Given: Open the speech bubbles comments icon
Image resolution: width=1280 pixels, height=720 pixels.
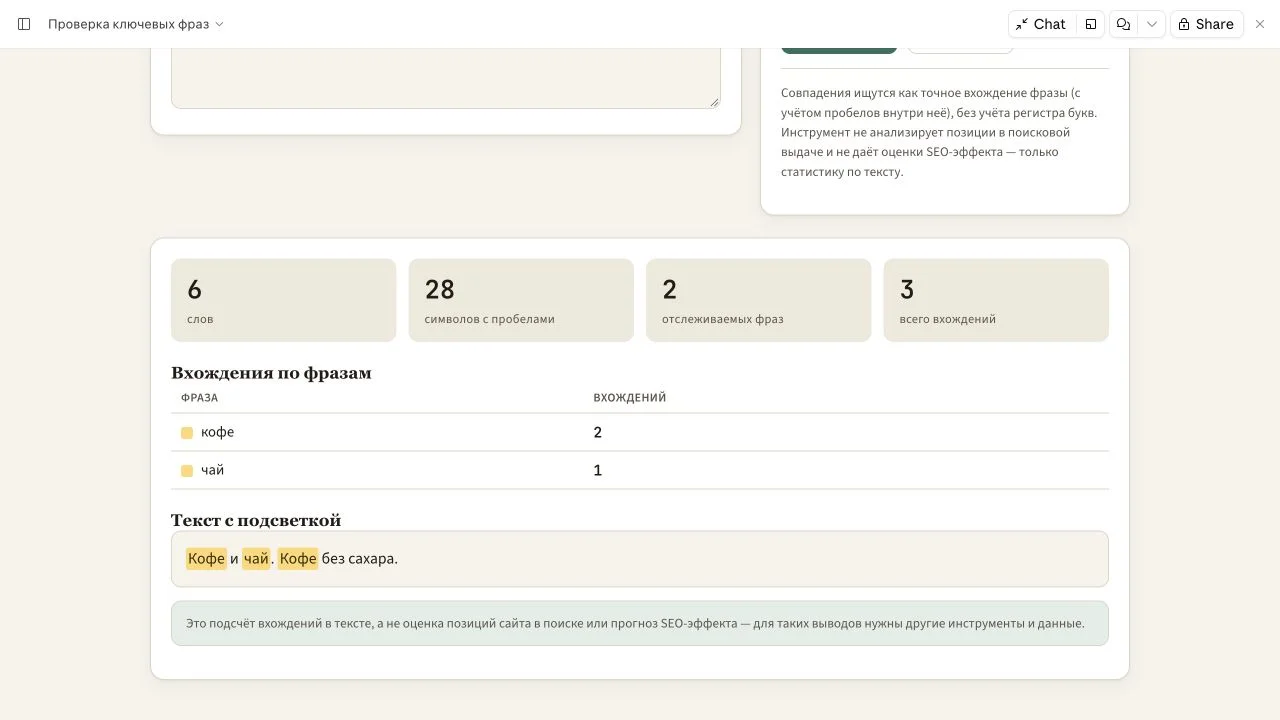Looking at the screenshot, I should coord(1124,24).
